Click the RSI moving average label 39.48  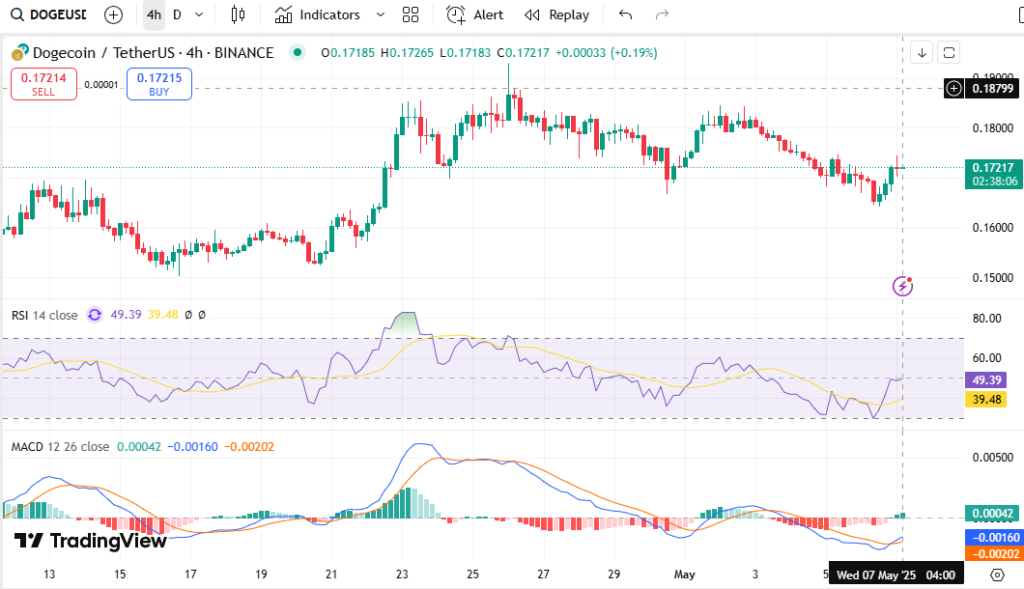coord(986,399)
